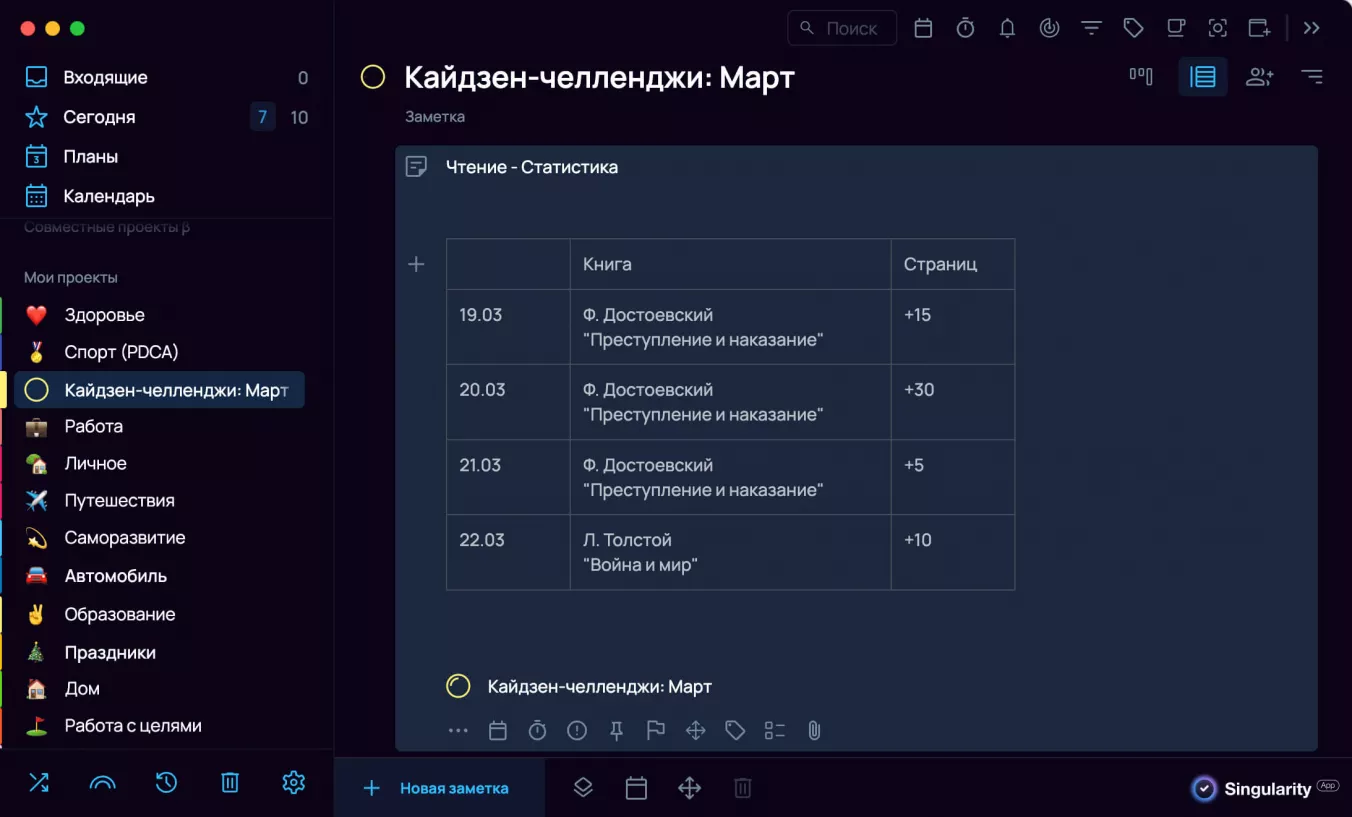
Task: Click the shuffle icon in sidebar footer
Action: pyautogui.click(x=39, y=783)
